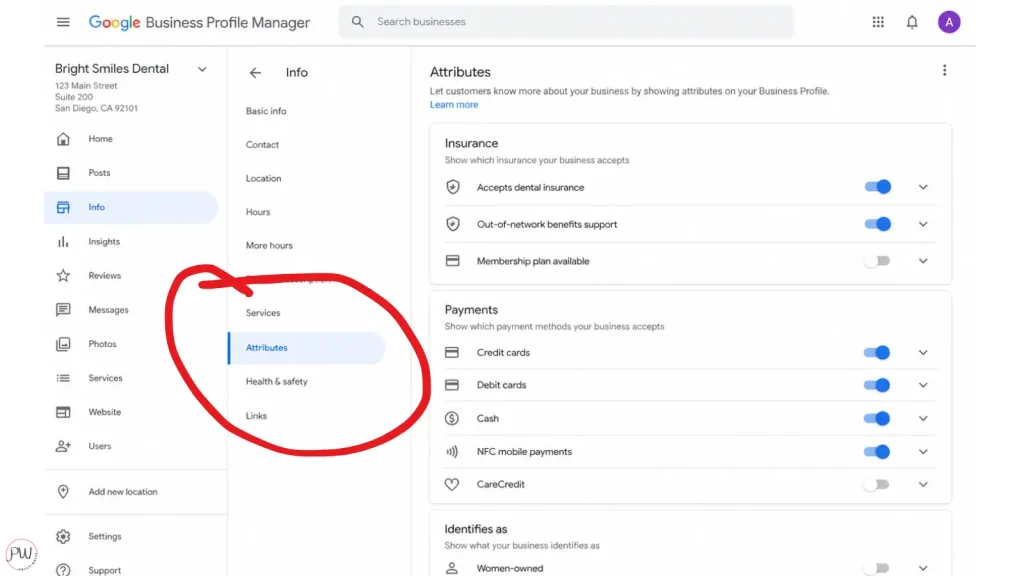The width and height of the screenshot is (1024, 576).
Task: Click the Learn more link
Action: pyautogui.click(x=454, y=105)
